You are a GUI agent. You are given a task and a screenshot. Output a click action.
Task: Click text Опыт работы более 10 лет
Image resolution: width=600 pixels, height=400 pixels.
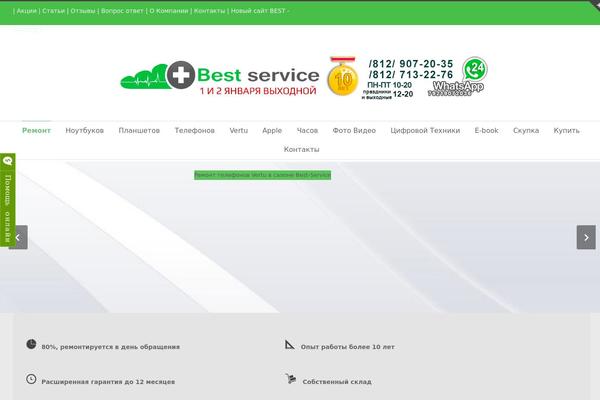click(x=347, y=347)
